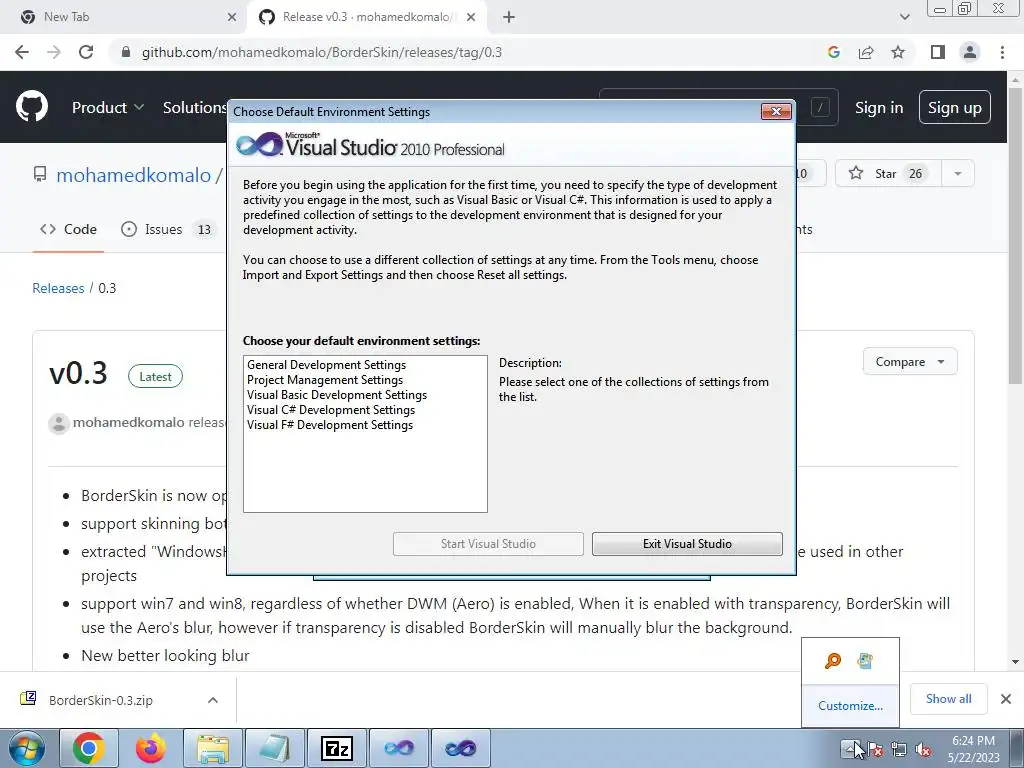Show hidden tray icons arrow
This screenshot has height=768, width=1024.
850,748
